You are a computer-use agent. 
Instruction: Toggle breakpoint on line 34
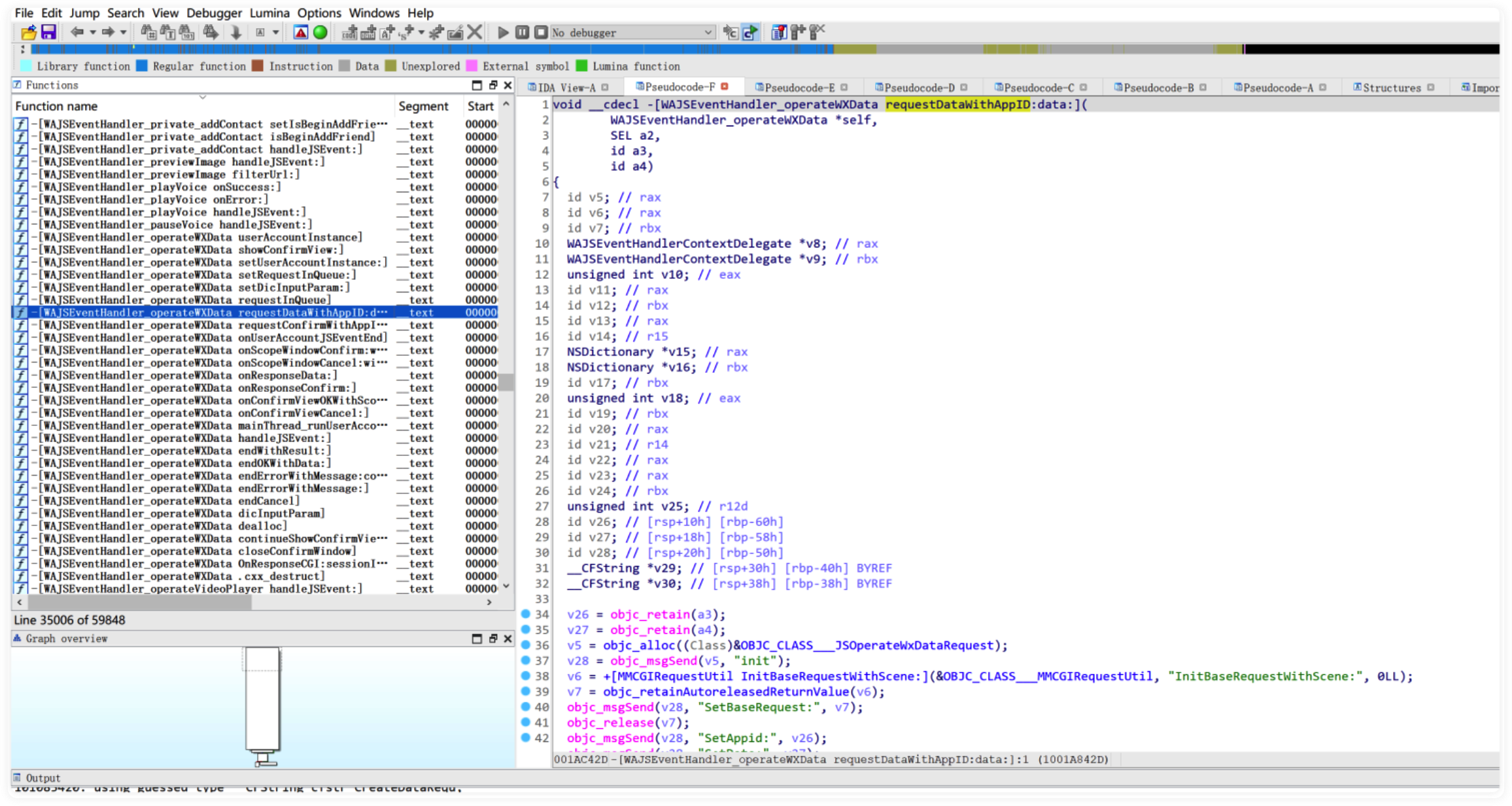[525, 614]
